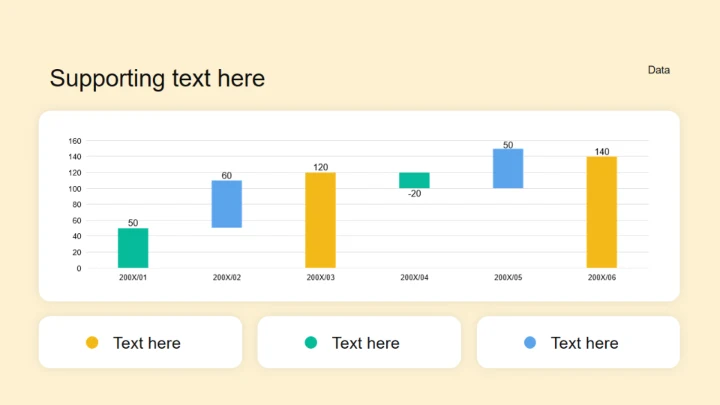Click the 200X/06 axis label

[602, 277]
